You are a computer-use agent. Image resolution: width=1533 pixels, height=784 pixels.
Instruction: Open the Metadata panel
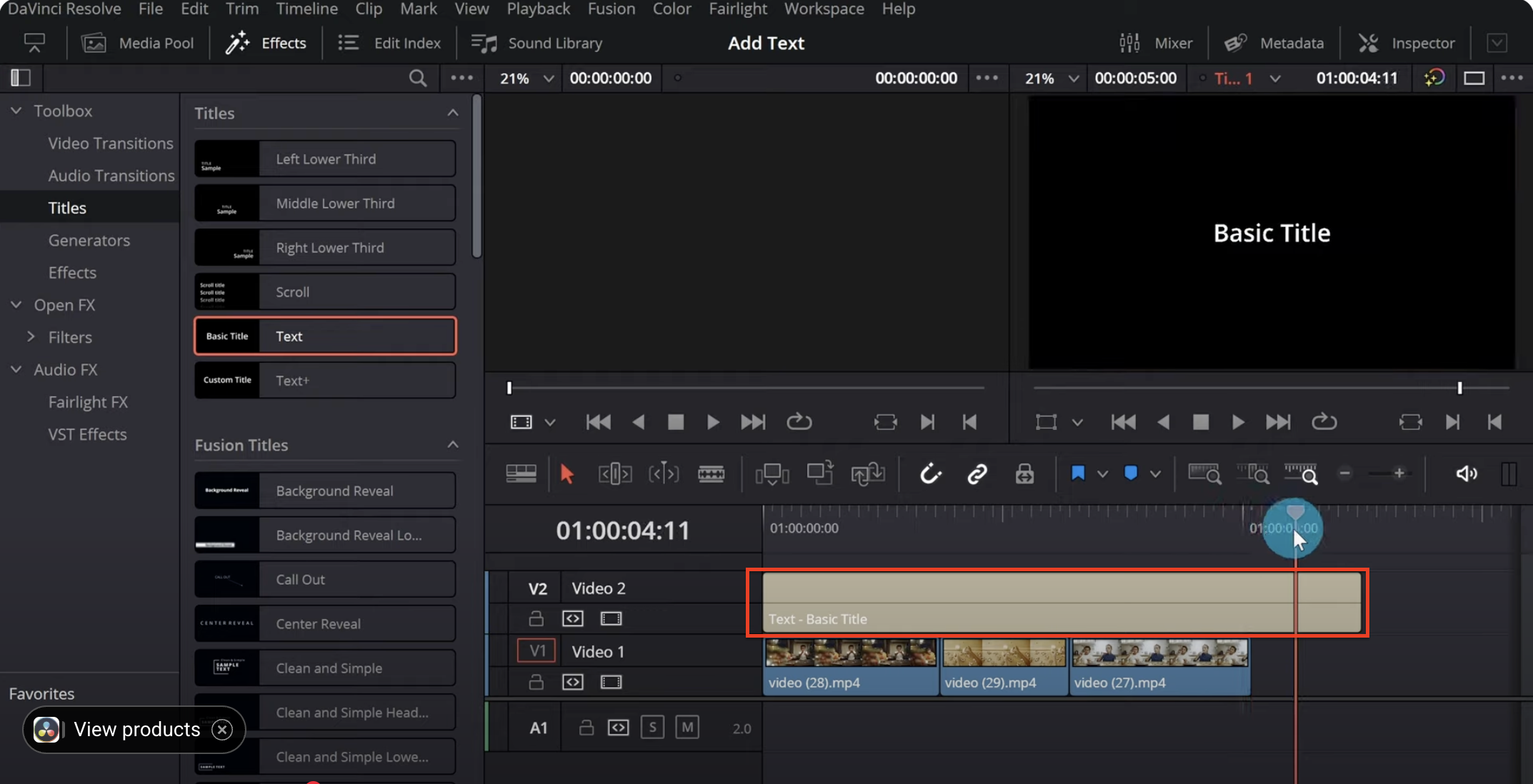(1274, 43)
